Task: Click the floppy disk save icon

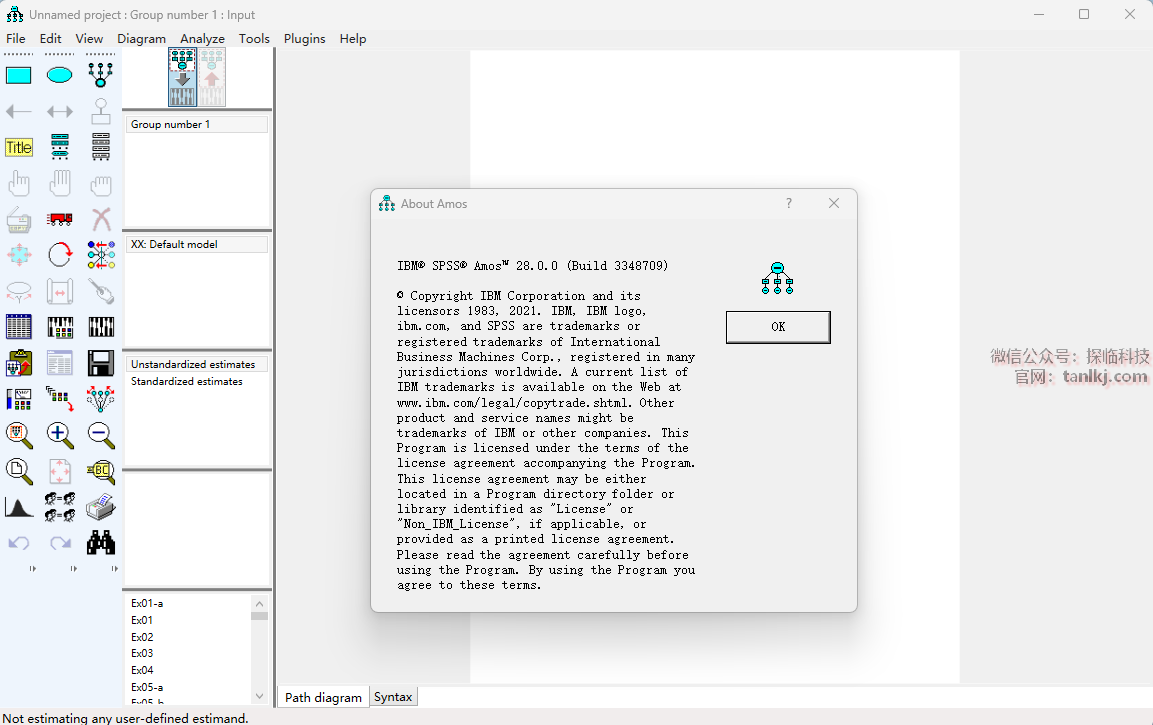Action: pyautogui.click(x=101, y=363)
